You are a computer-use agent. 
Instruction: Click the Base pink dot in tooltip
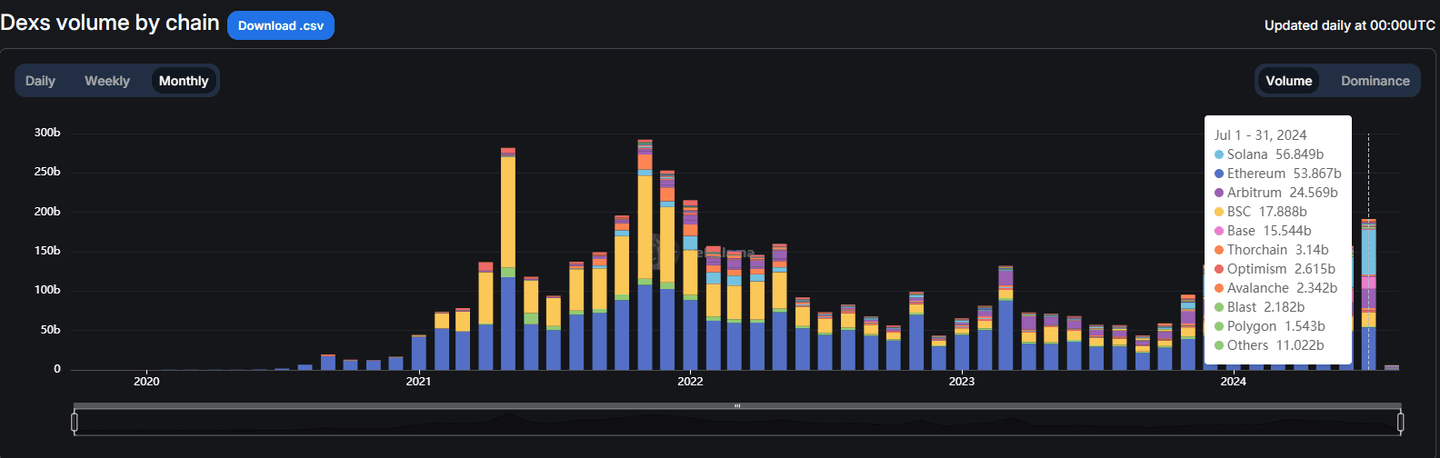(x=1219, y=231)
